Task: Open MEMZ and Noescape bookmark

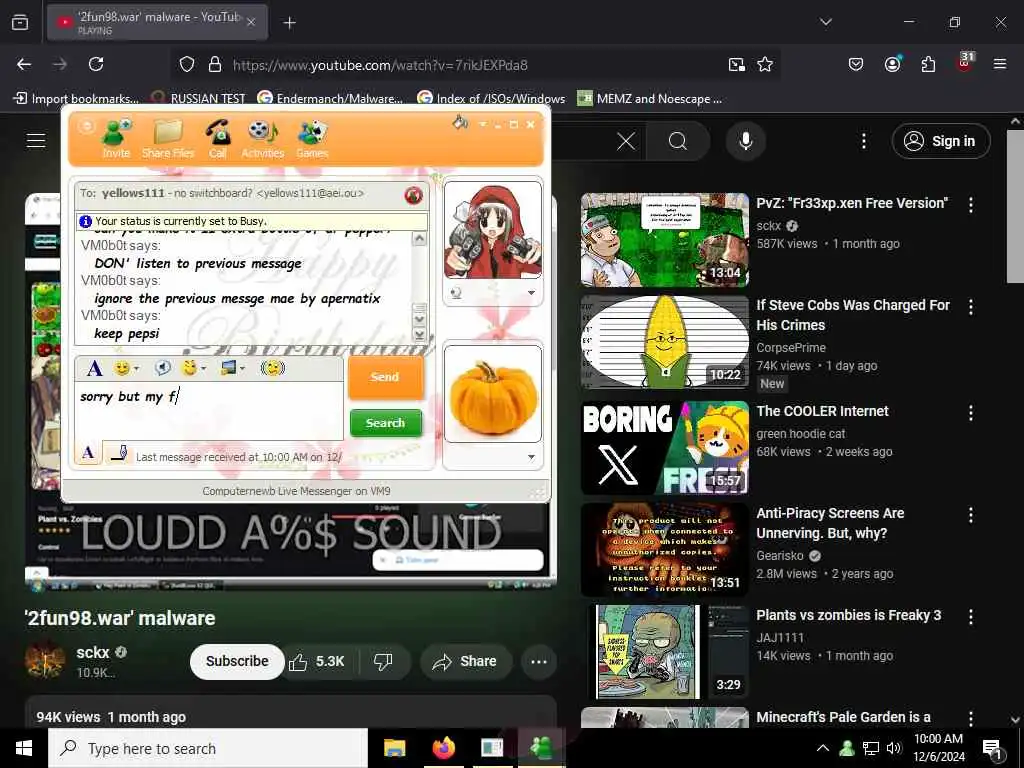Action: pos(650,99)
